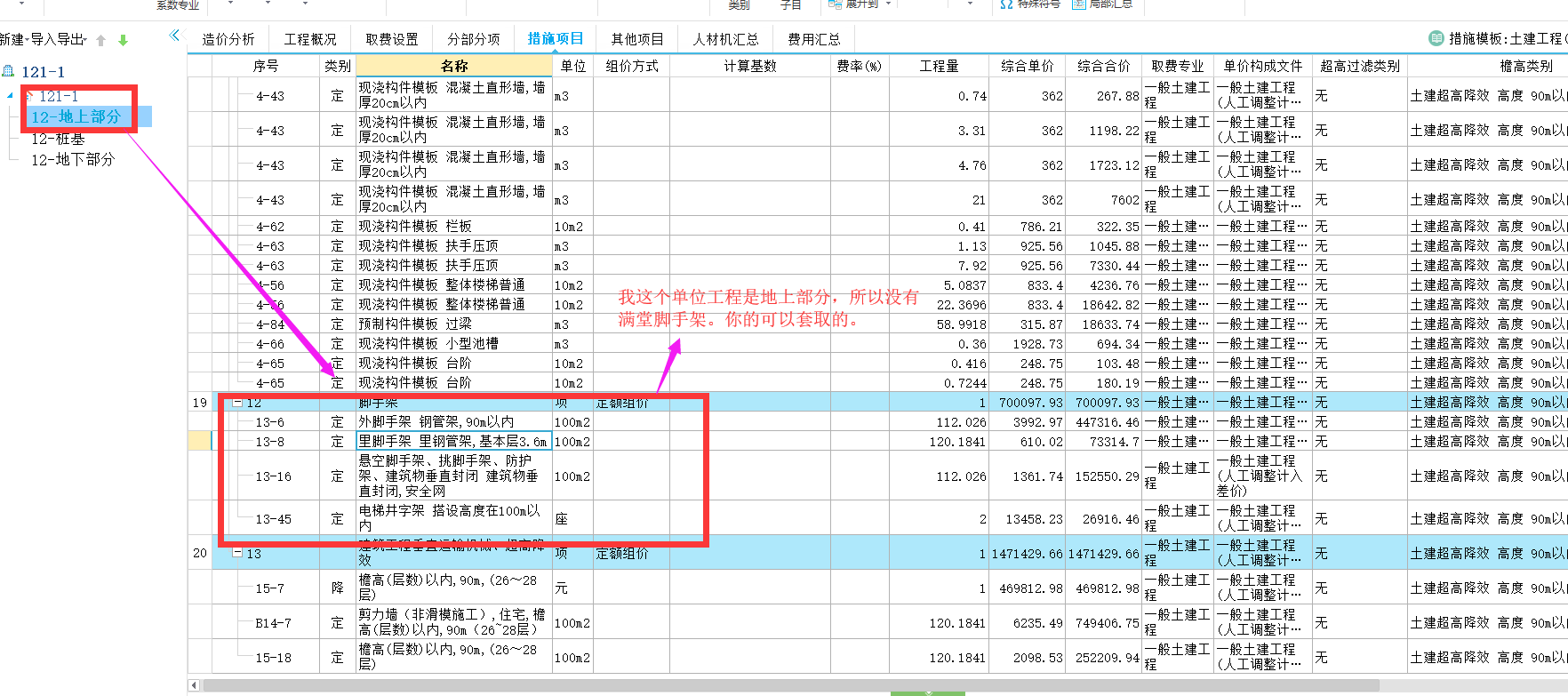The height and width of the screenshot is (696, 1568).
Task: Switch to the 其他项目 tab
Action: (x=637, y=39)
